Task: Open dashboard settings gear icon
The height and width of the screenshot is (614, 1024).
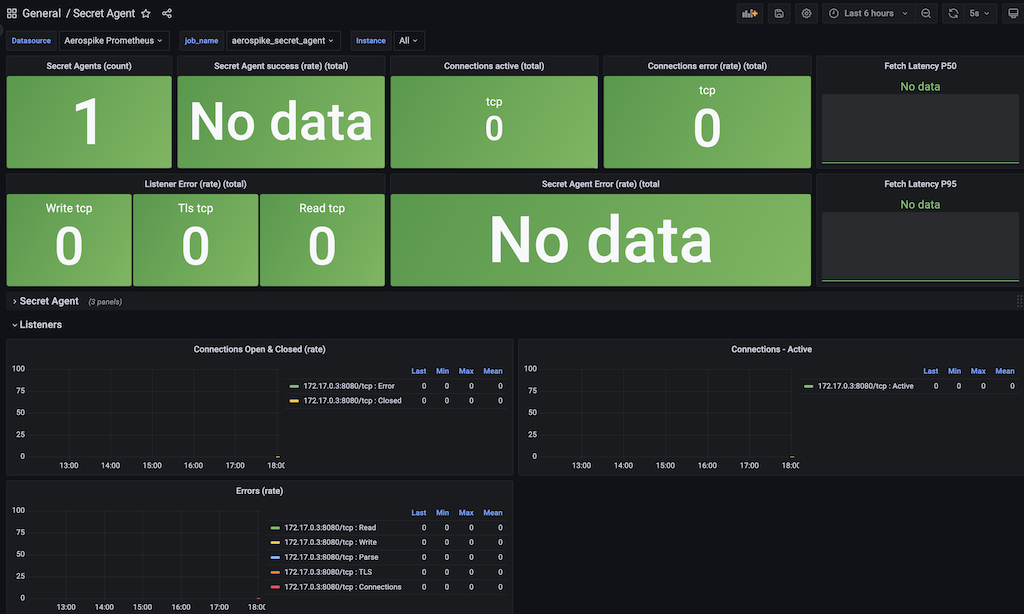Action: click(x=807, y=13)
